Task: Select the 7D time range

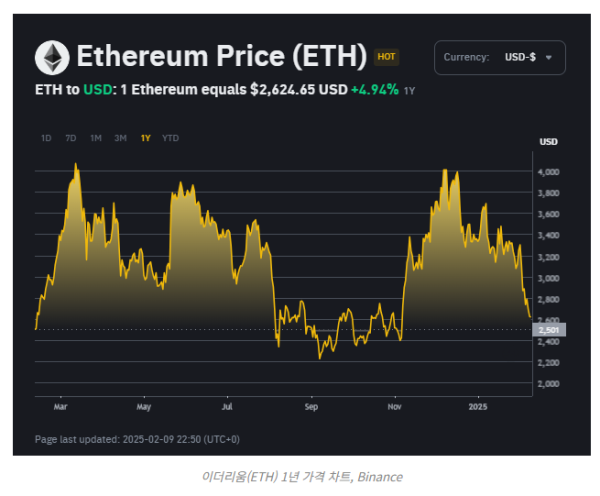Action: pos(70,137)
